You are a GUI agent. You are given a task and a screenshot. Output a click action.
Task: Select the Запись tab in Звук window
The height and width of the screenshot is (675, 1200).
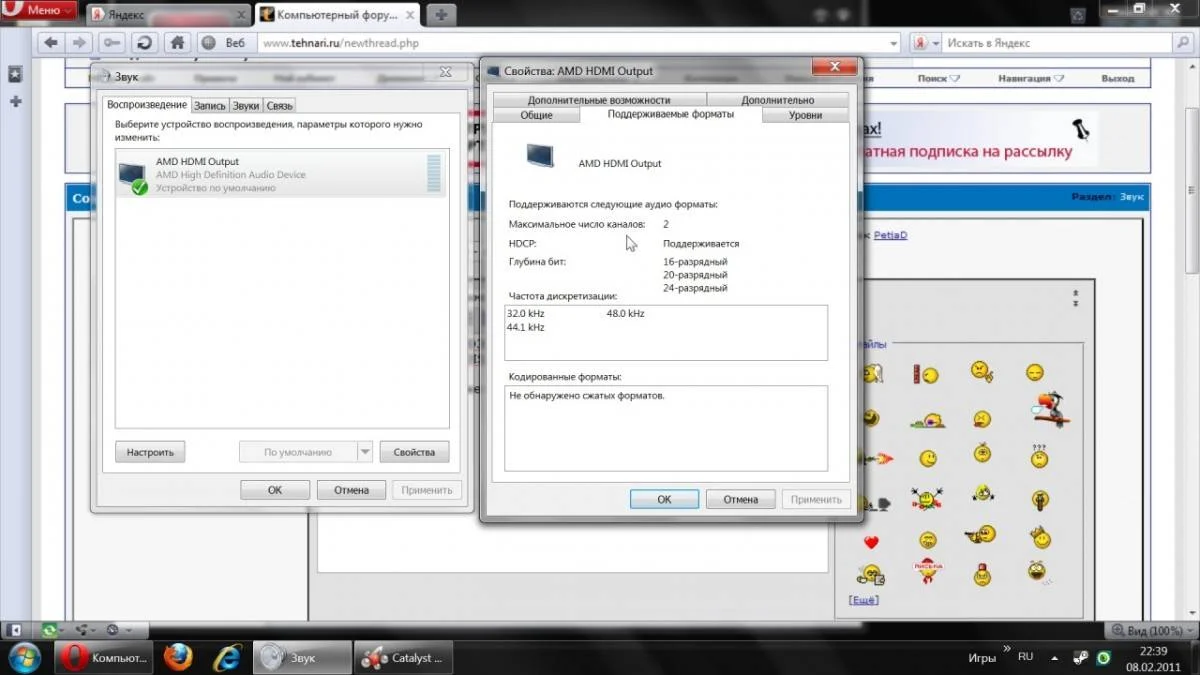pos(210,105)
